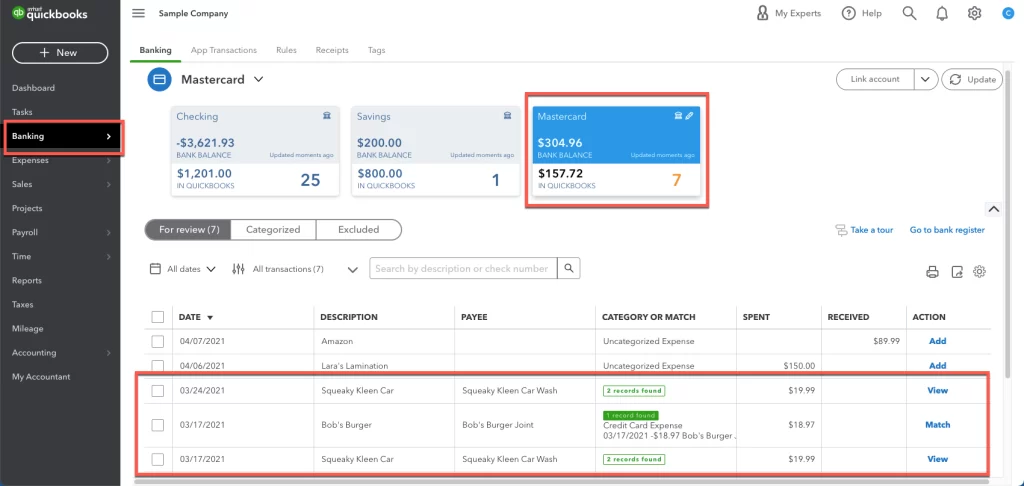Add the Lara's Lamination transaction
This screenshot has width=1024, height=486.
click(x=937, y=366)
